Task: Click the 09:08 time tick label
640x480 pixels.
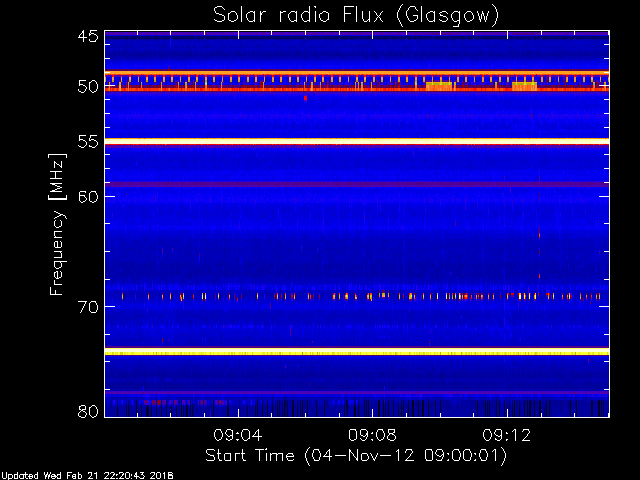Action: (372, 436)
